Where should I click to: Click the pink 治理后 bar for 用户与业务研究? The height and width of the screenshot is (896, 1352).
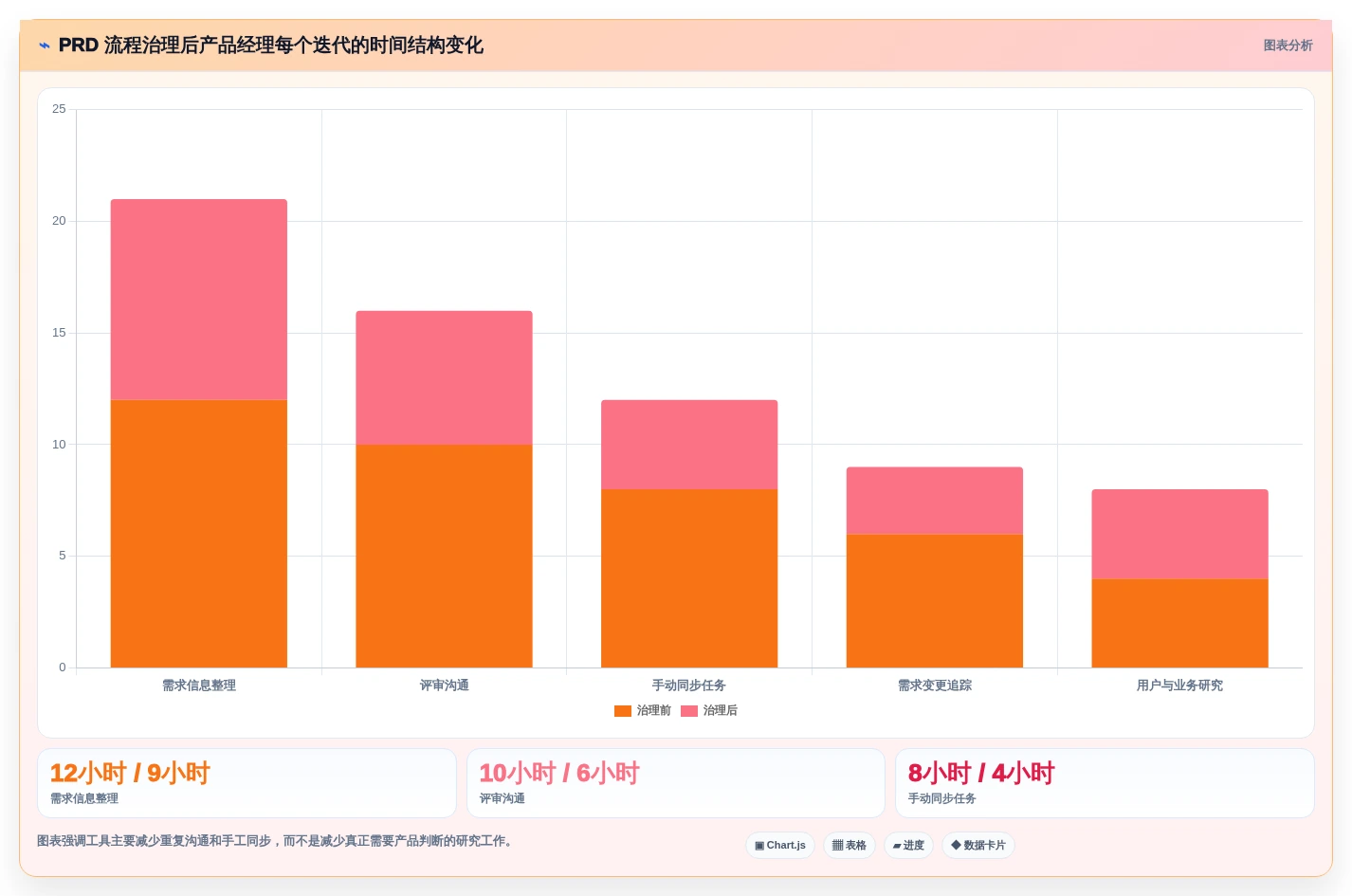[1179, 534]
